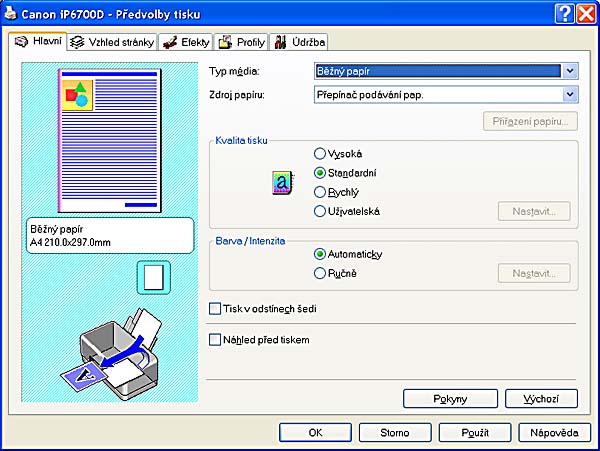Screen dimensions: 600x451
Task: Click the page preview thumbnail
Action: coord(104,138)
